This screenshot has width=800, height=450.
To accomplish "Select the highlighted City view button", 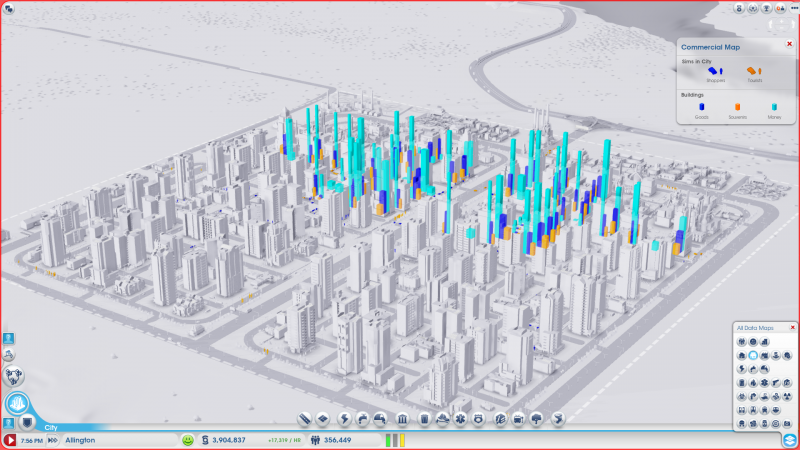I will (x=17, y=404).
